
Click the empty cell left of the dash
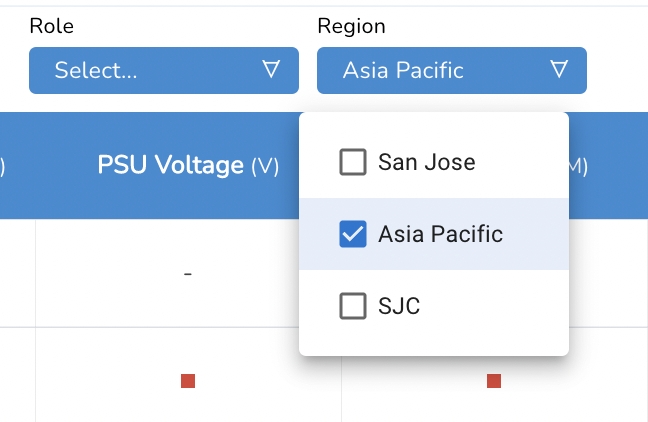[17, 273]
